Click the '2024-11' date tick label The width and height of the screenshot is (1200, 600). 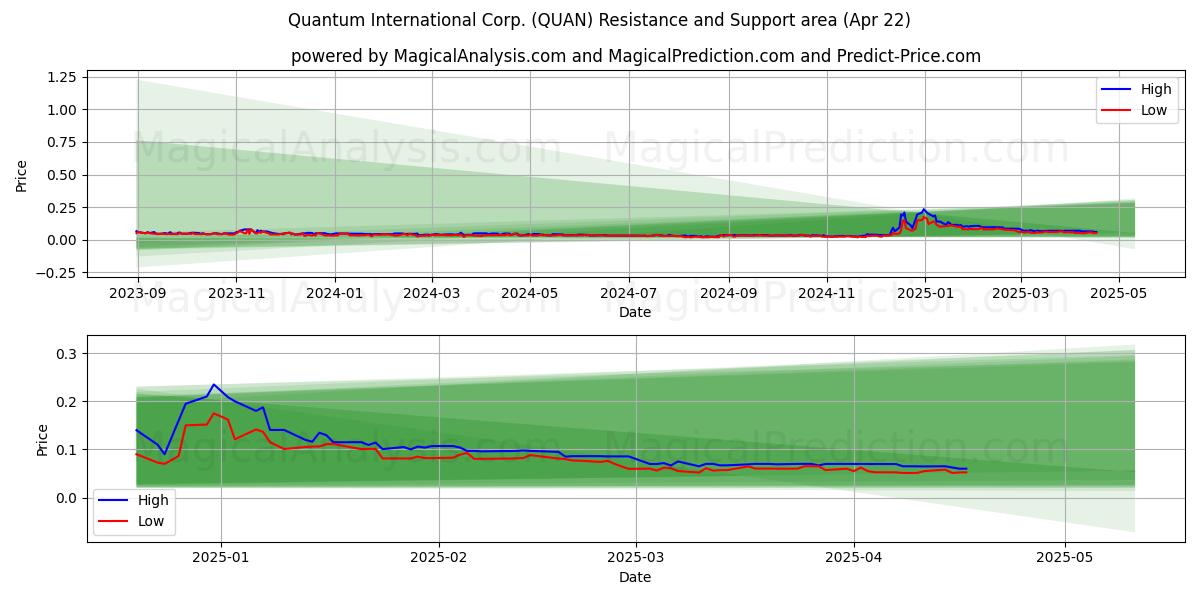[x=827, y=292]
